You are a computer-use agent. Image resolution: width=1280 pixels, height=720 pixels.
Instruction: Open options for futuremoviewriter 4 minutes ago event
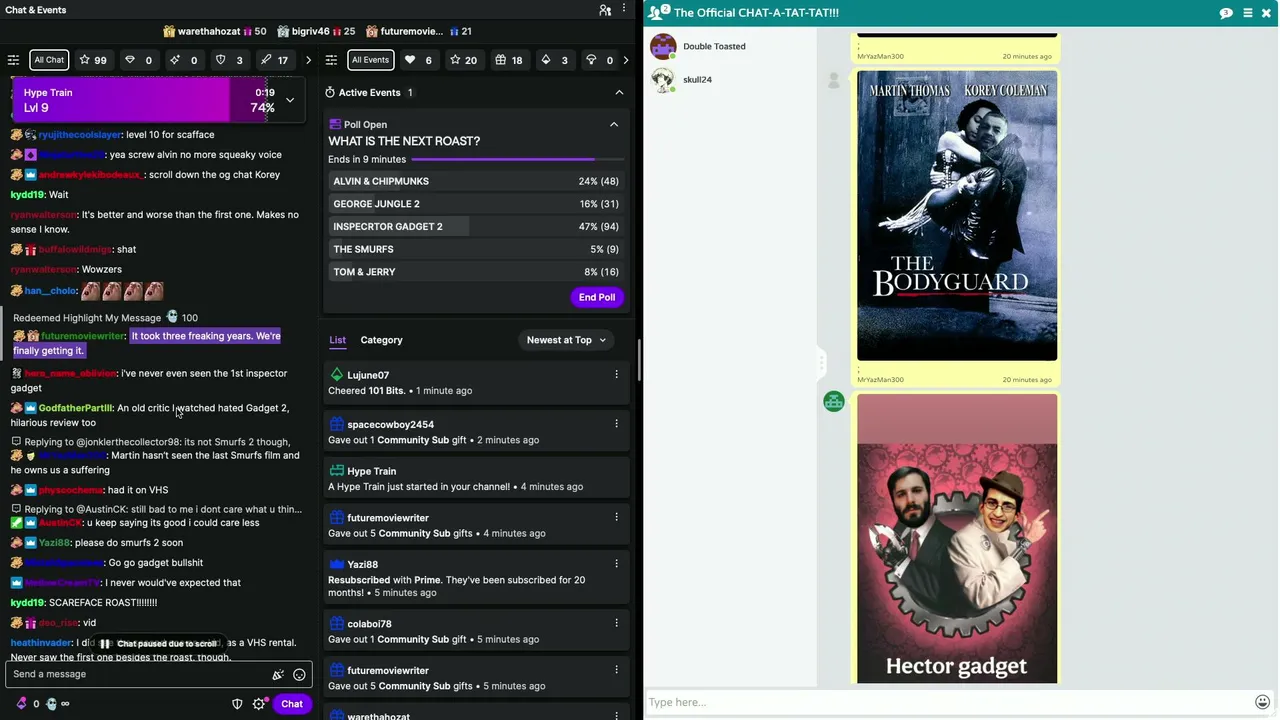click(616, 517)
